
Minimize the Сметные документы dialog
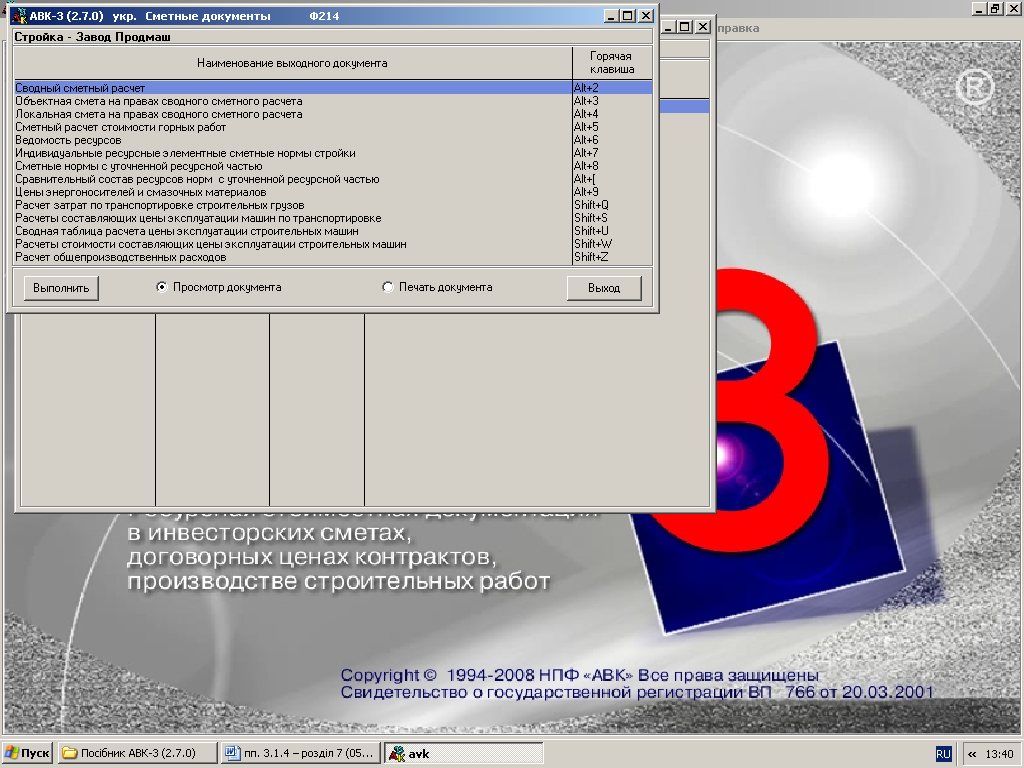[611, 16]
